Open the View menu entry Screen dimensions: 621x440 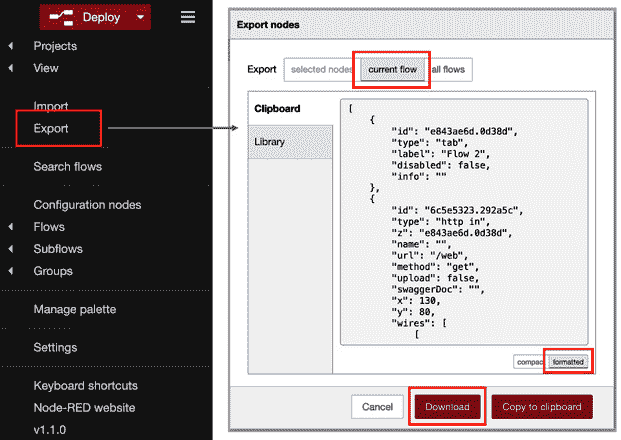pyautogui.click(x=46, y=68)
